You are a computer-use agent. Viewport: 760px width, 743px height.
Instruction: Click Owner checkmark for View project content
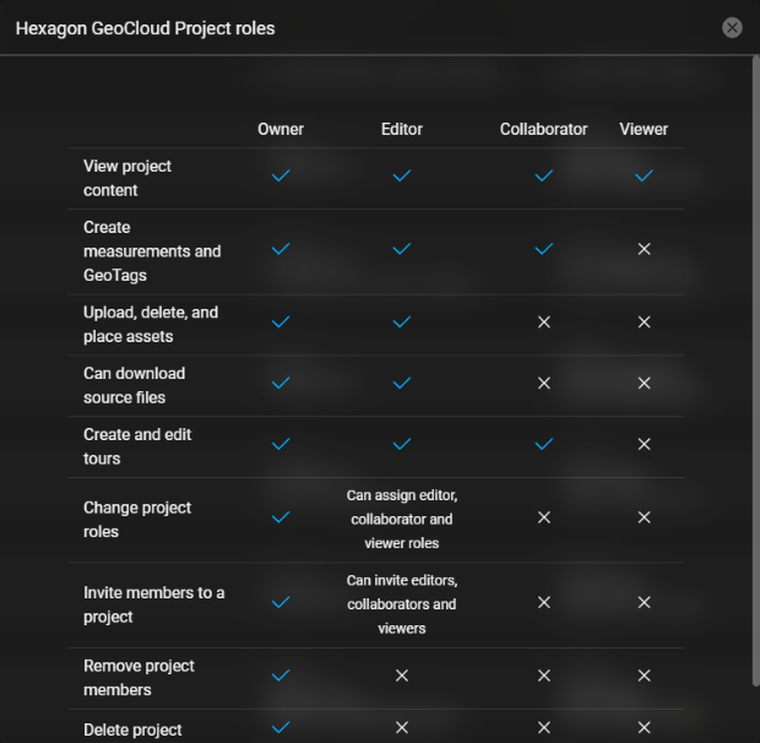click(x=281, y=175)
